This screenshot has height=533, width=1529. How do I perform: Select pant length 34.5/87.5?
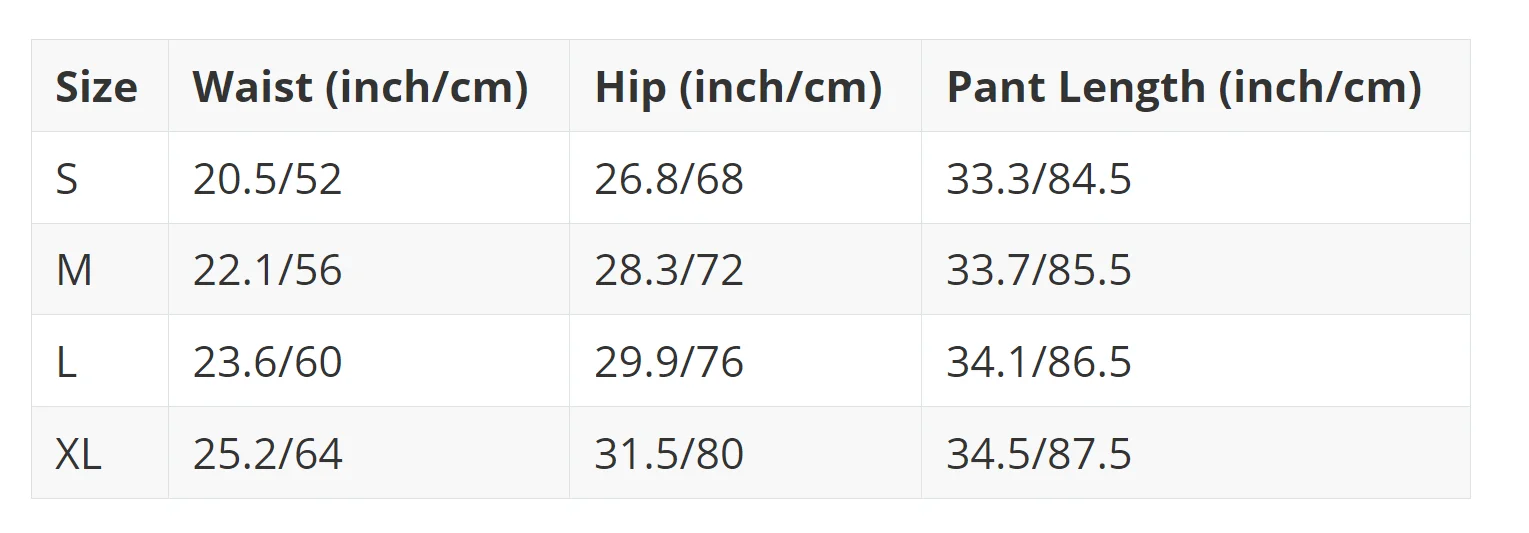click(x=1039, y=454)
